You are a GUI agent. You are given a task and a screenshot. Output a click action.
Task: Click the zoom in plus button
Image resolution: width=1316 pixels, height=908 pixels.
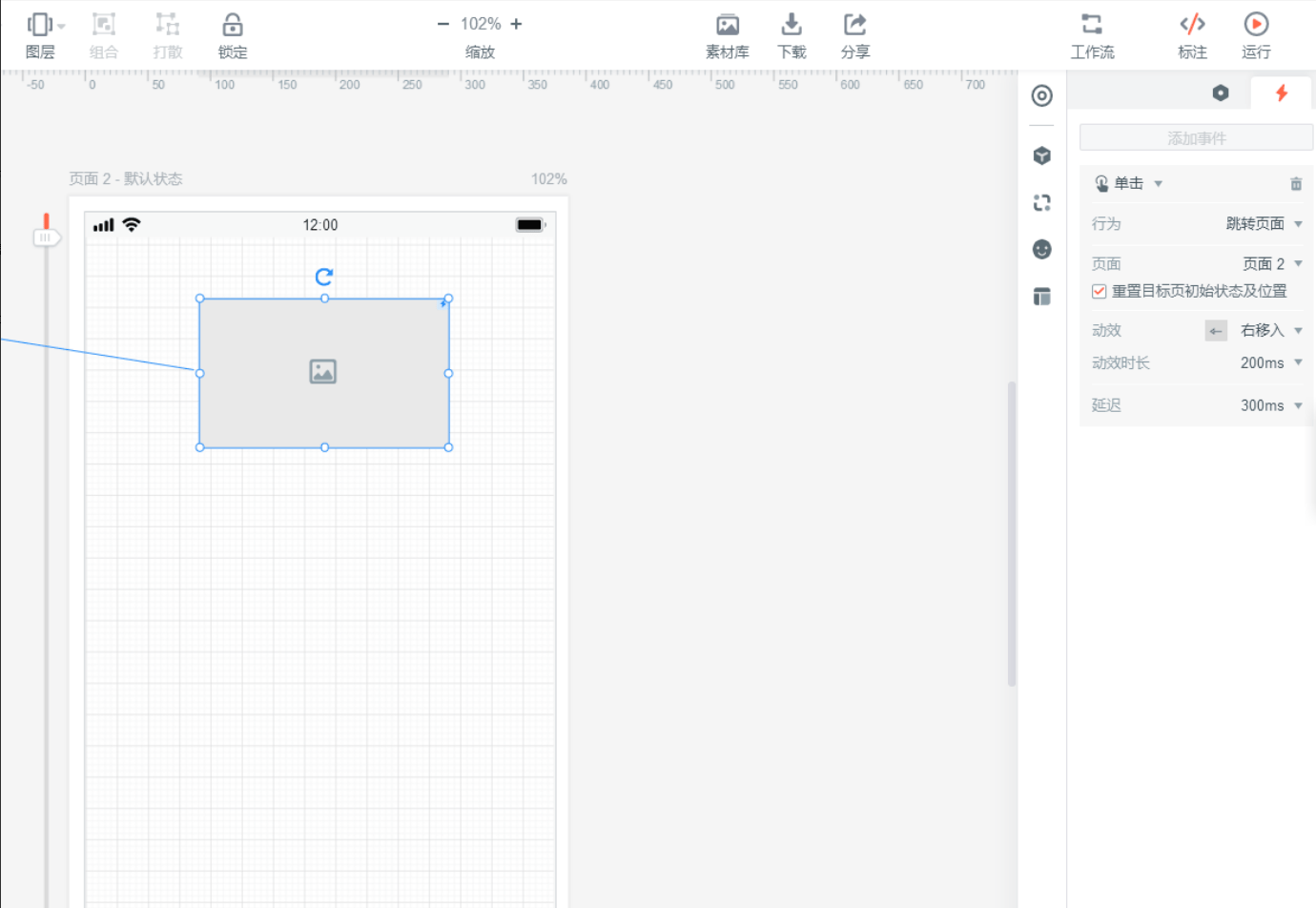516,24
